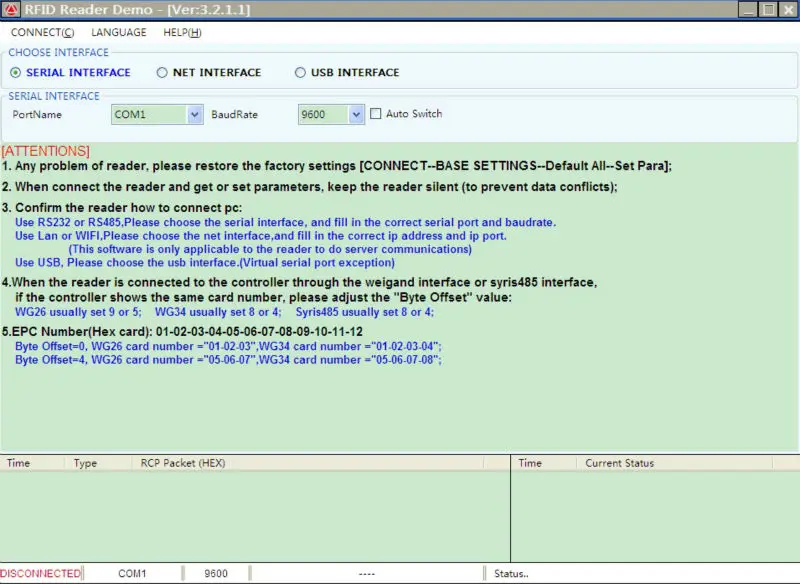This screenshot has height=584, width=800.
Task: Close the RFID Reader Demo window
Action: coord(788,10)
